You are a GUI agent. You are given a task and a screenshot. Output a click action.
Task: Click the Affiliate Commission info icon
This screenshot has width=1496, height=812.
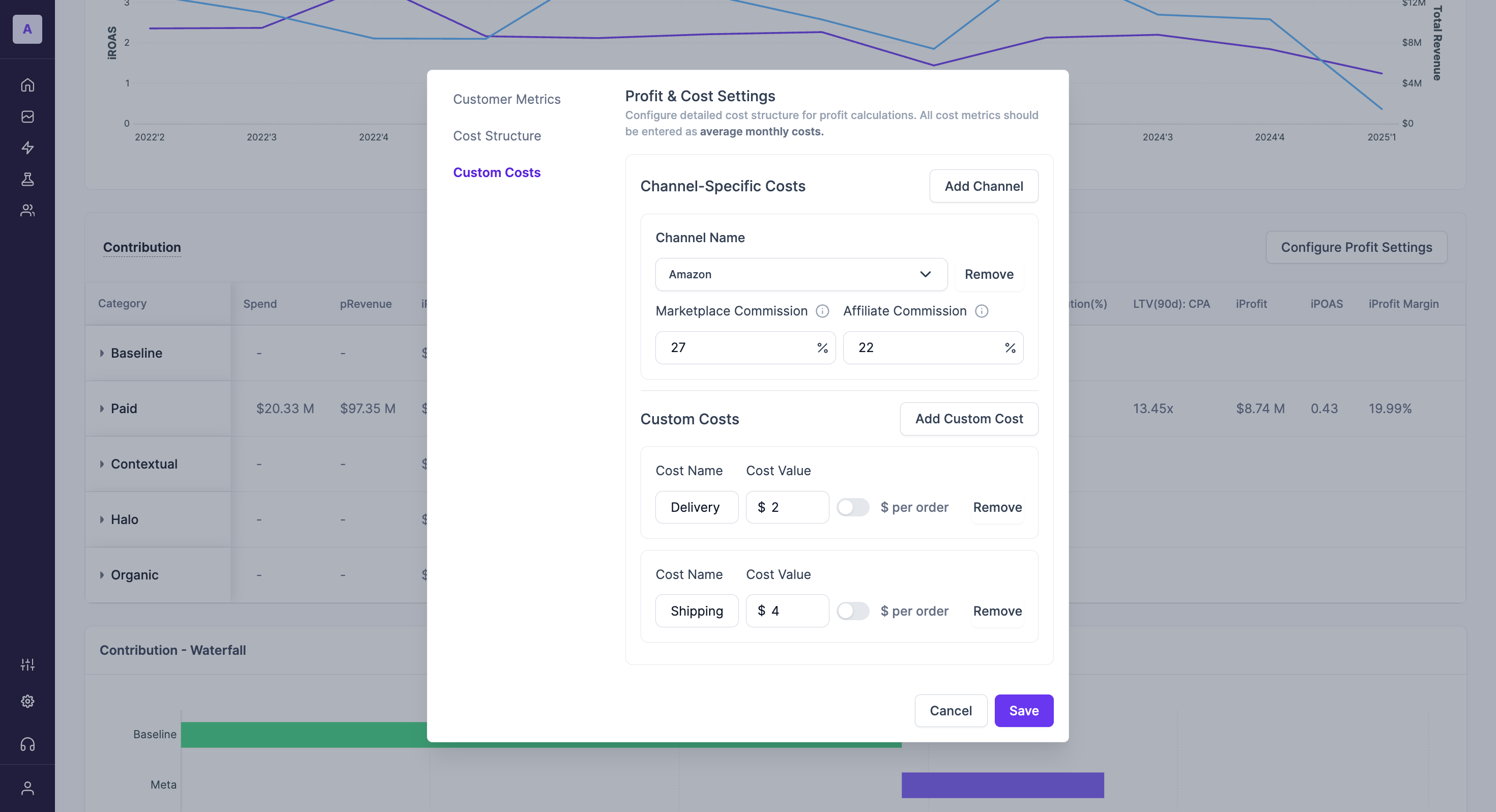coord(982,311)
